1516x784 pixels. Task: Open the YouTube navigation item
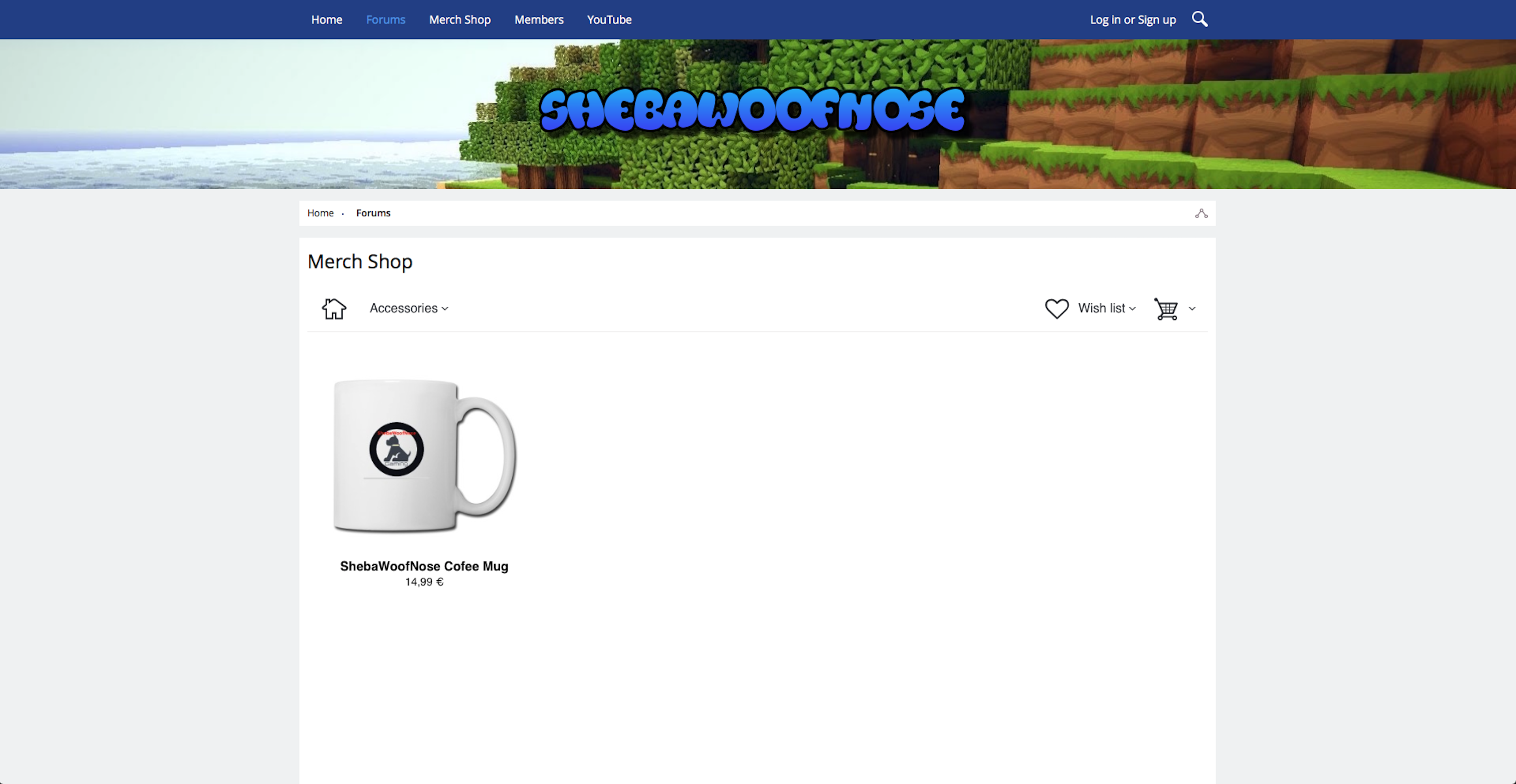coord(609,19)
